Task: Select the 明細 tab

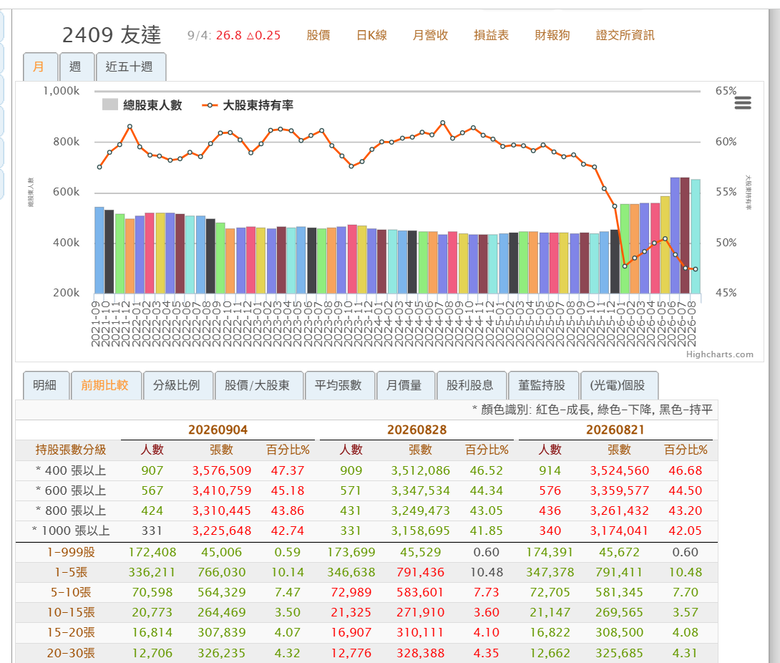Action: coord(45,385)
